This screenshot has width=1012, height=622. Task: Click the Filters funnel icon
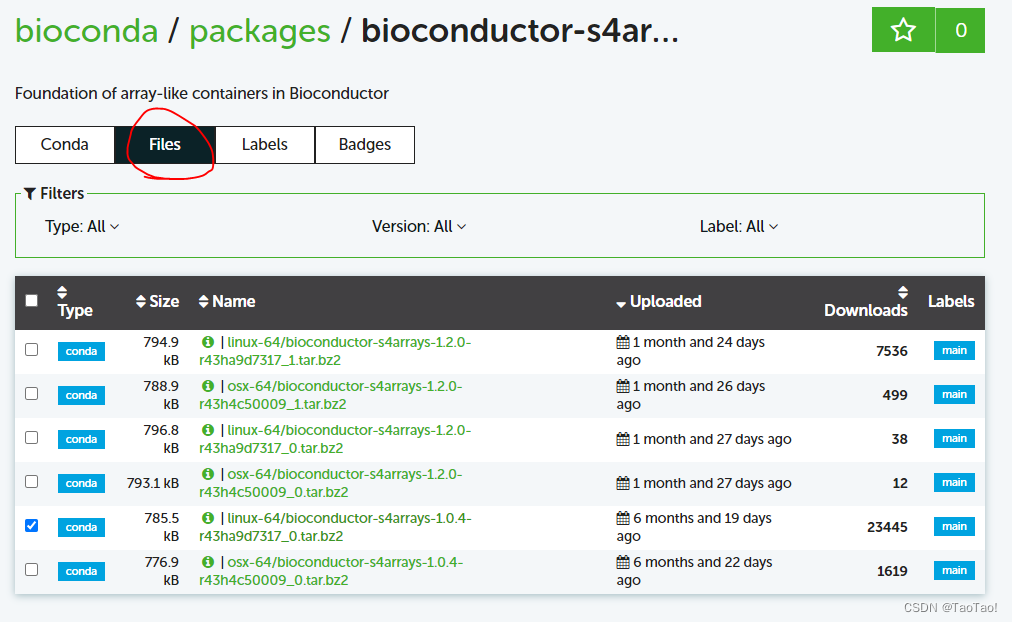click(x=30, y=194)
